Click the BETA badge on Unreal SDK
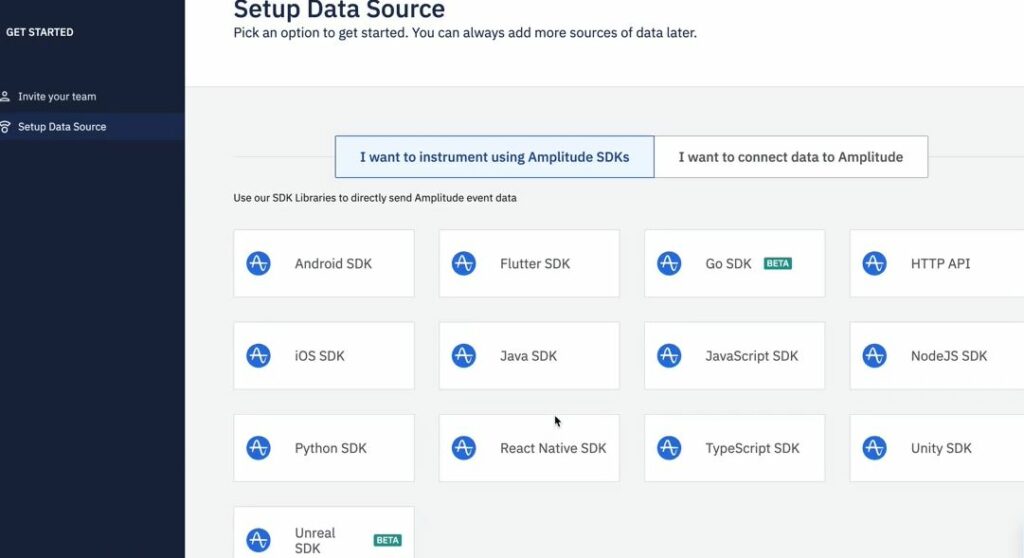The image size is (1024, 558). [387, 540]
